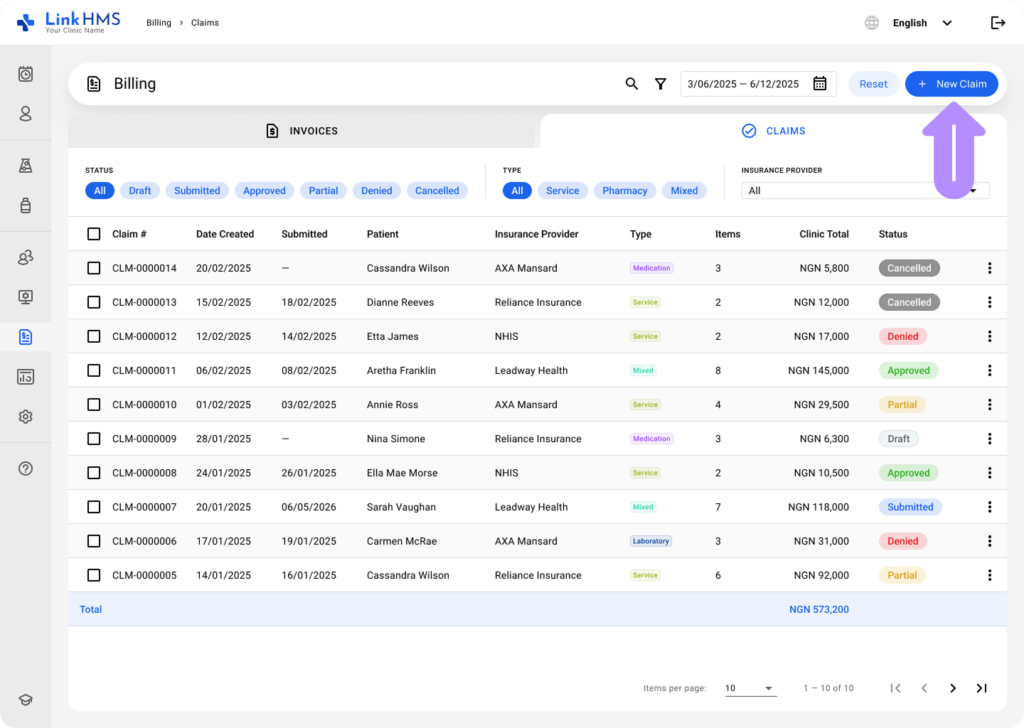Viewport: 1024px width, 728px height.
Task: Open the help question mark icon in sidebar
Action: 25,468
